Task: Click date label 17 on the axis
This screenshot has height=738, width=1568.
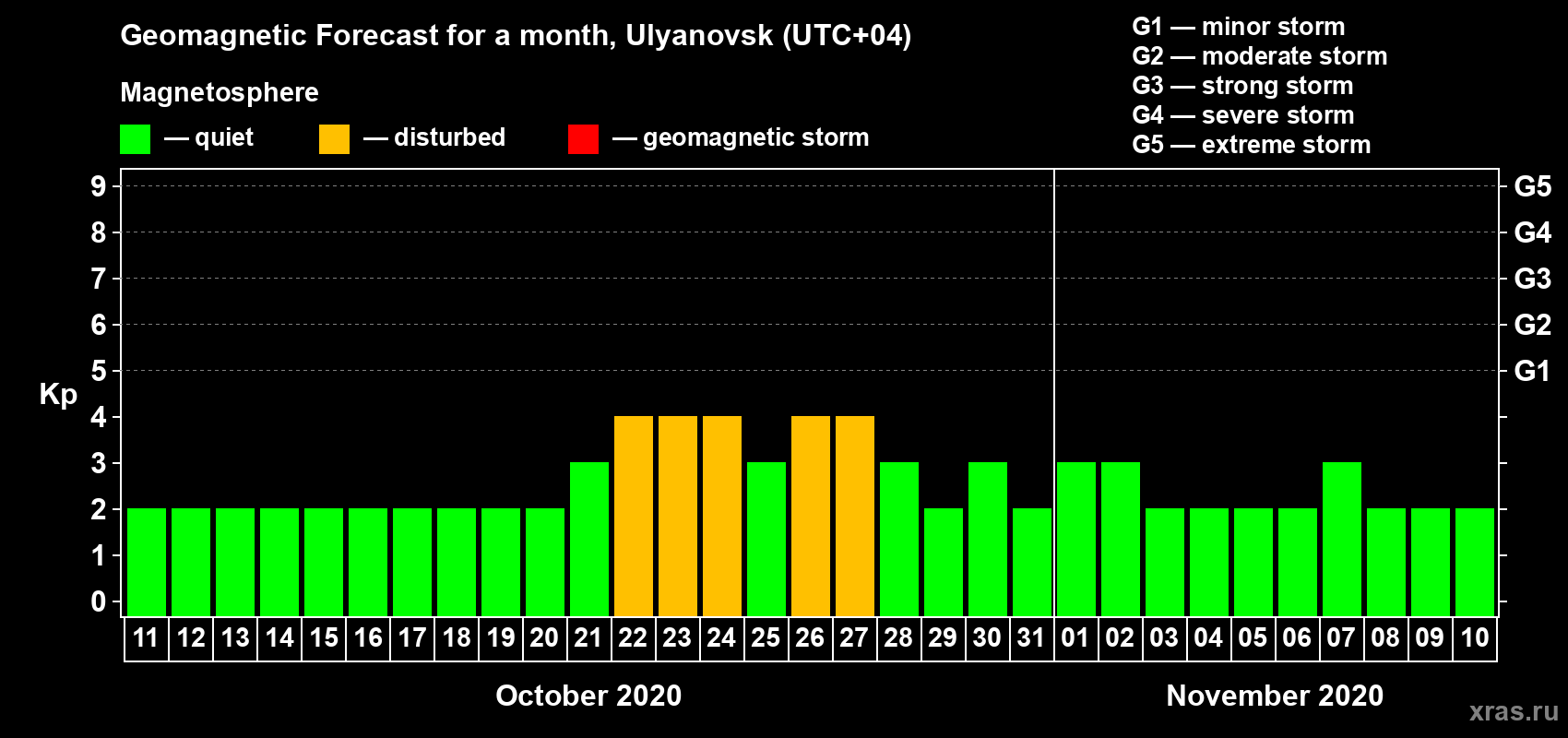Action: (x=412, y=637)
